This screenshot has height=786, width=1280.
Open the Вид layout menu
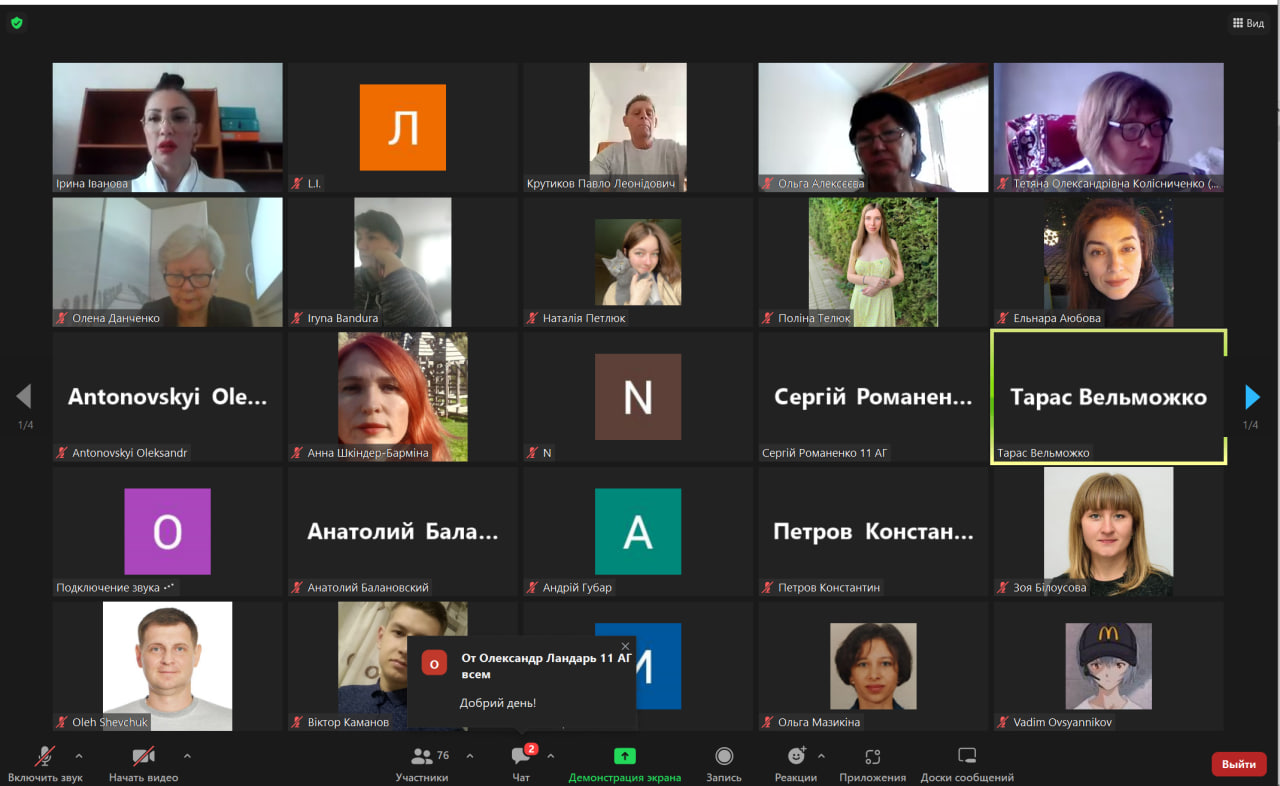(x=1248, y=23)
